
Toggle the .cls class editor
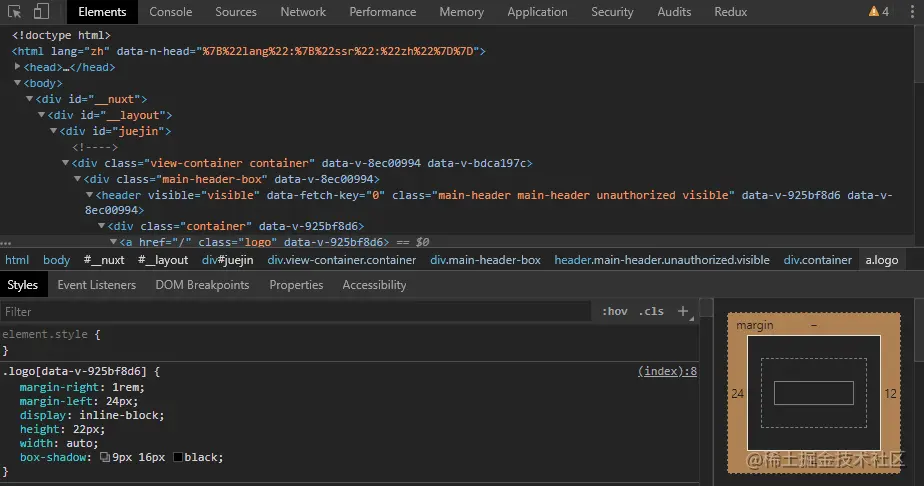(x=651, y=311)
